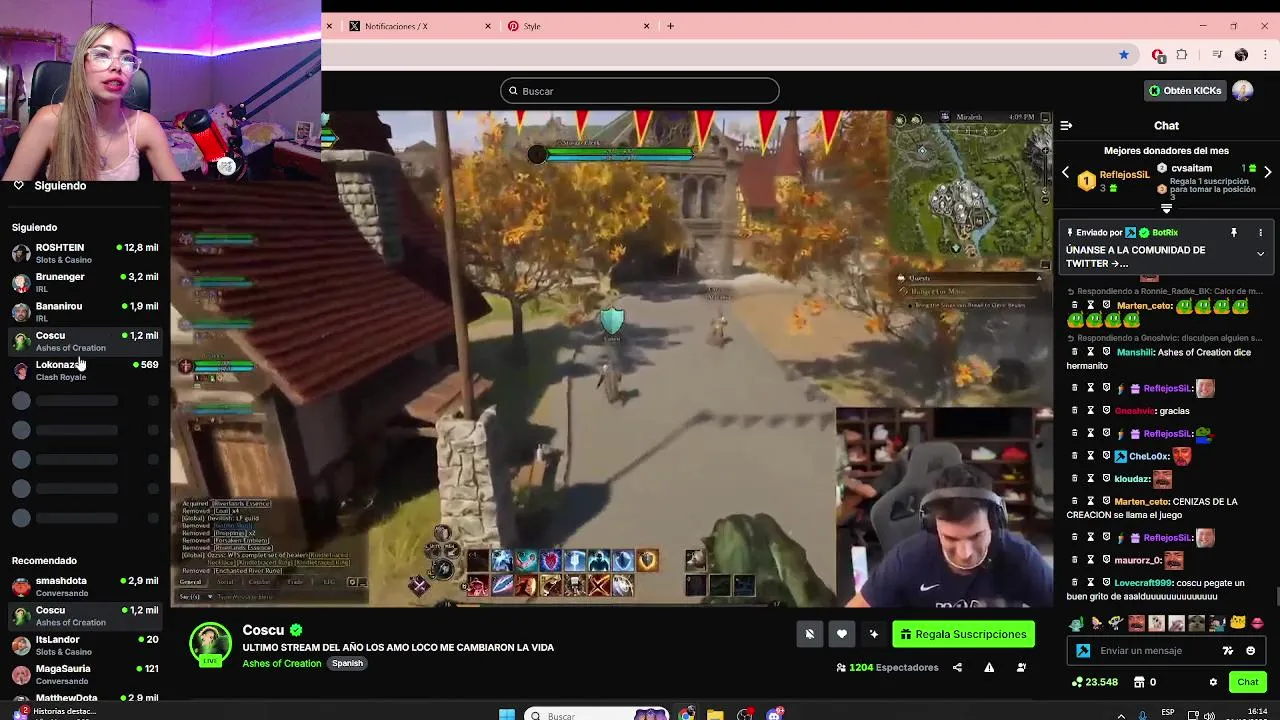Open the emoji picker in message box
The width and height of the screenshot is (1280, 720).
click(1250, 651)
